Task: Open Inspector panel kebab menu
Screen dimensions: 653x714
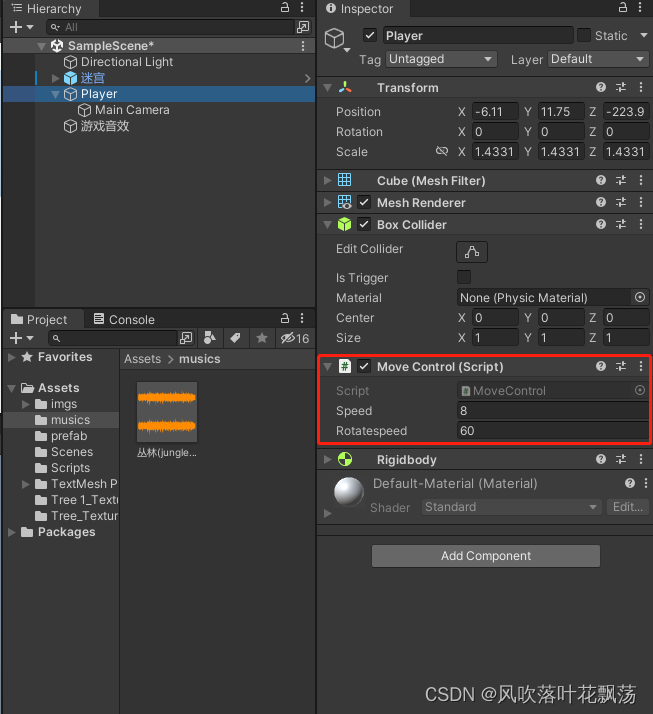Action: pos(640,7)
